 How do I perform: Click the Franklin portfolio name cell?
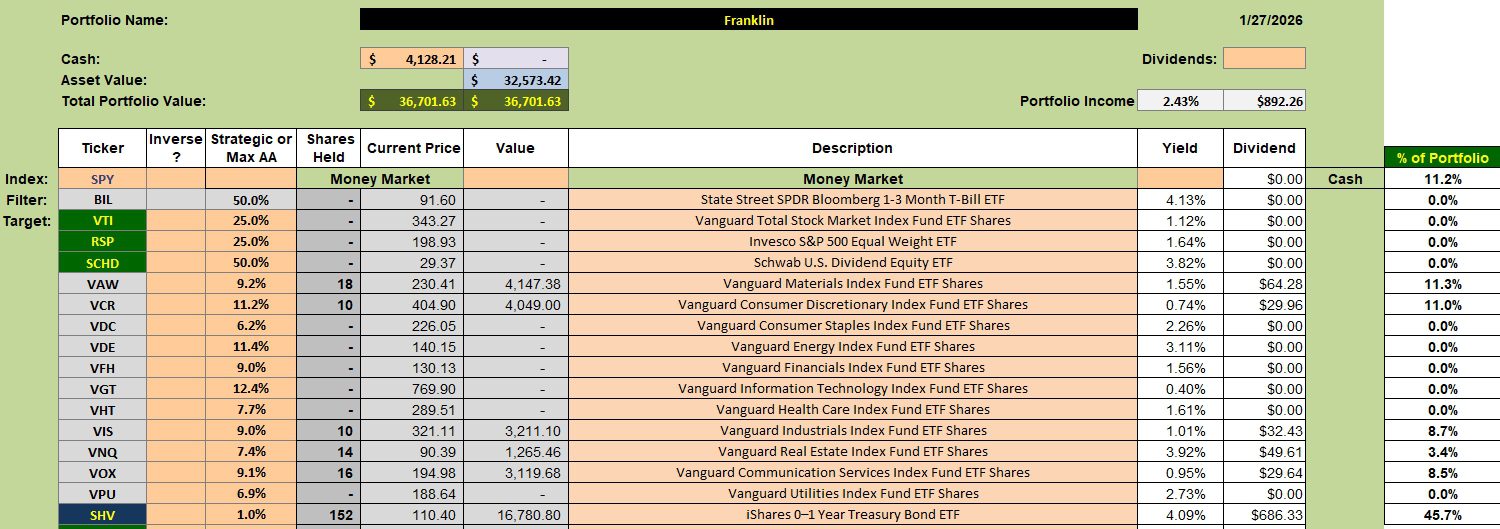(748, 20)
